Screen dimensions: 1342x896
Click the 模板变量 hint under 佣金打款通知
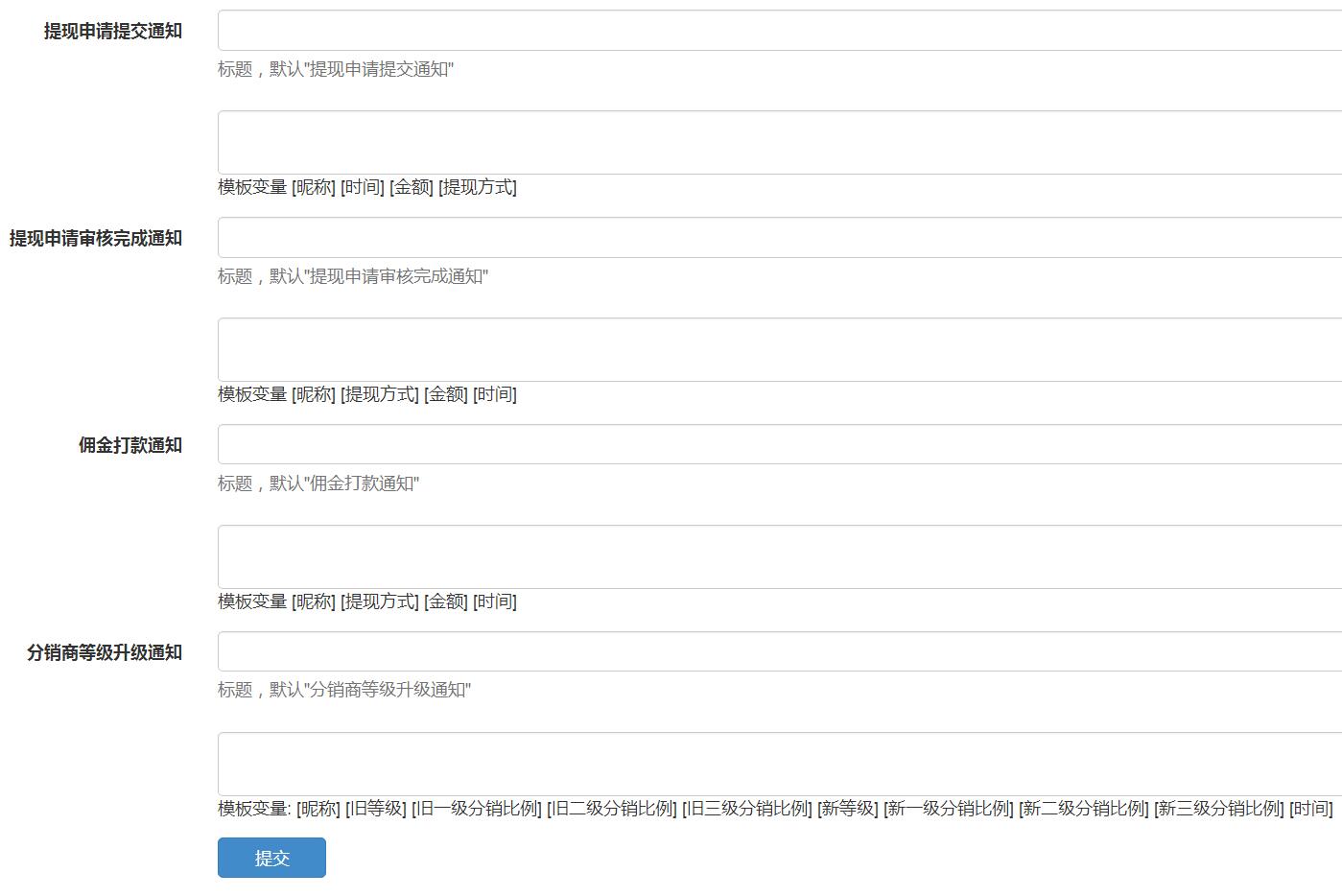tap(252, 601)
